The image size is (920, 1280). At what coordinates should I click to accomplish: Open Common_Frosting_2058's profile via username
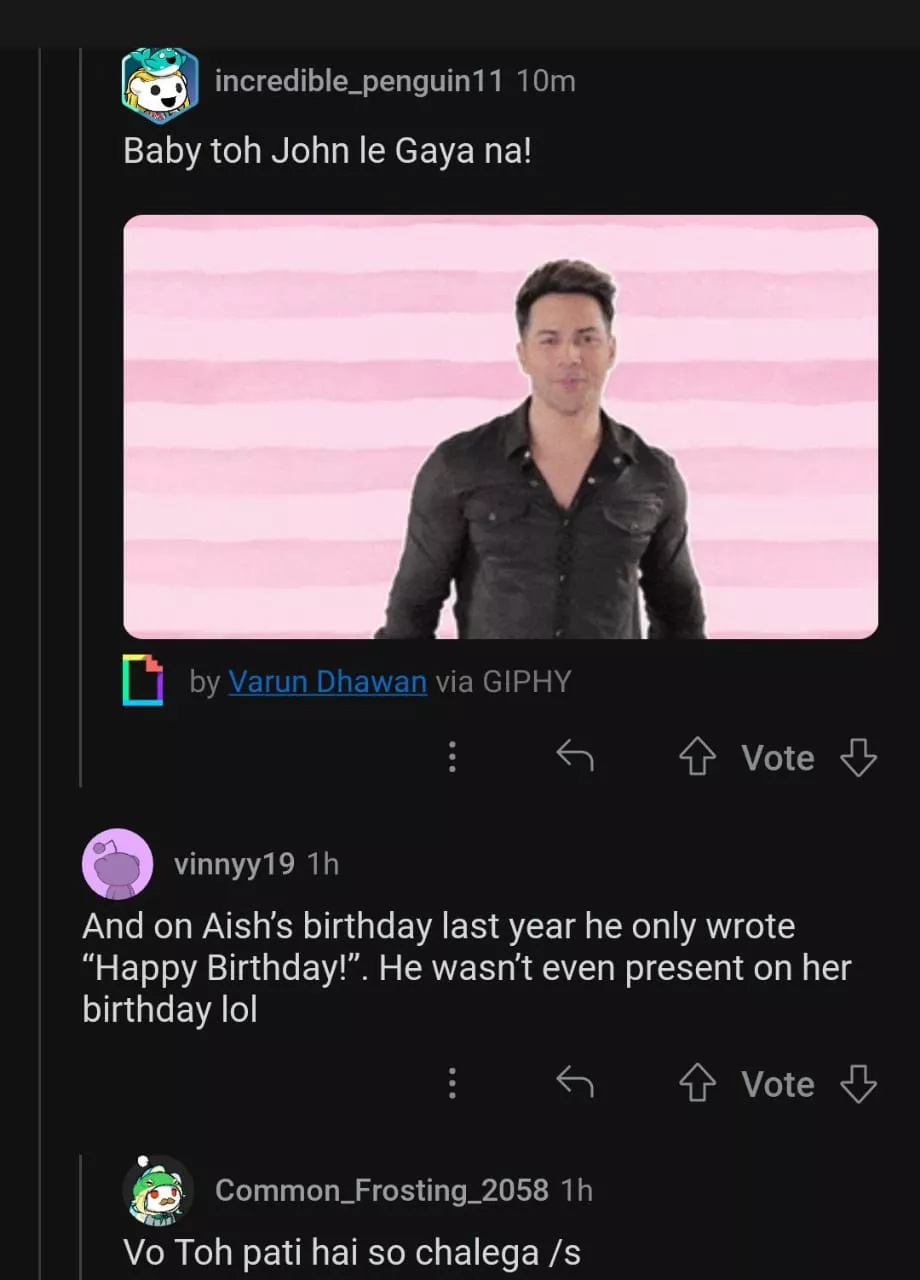point(382,1190)
